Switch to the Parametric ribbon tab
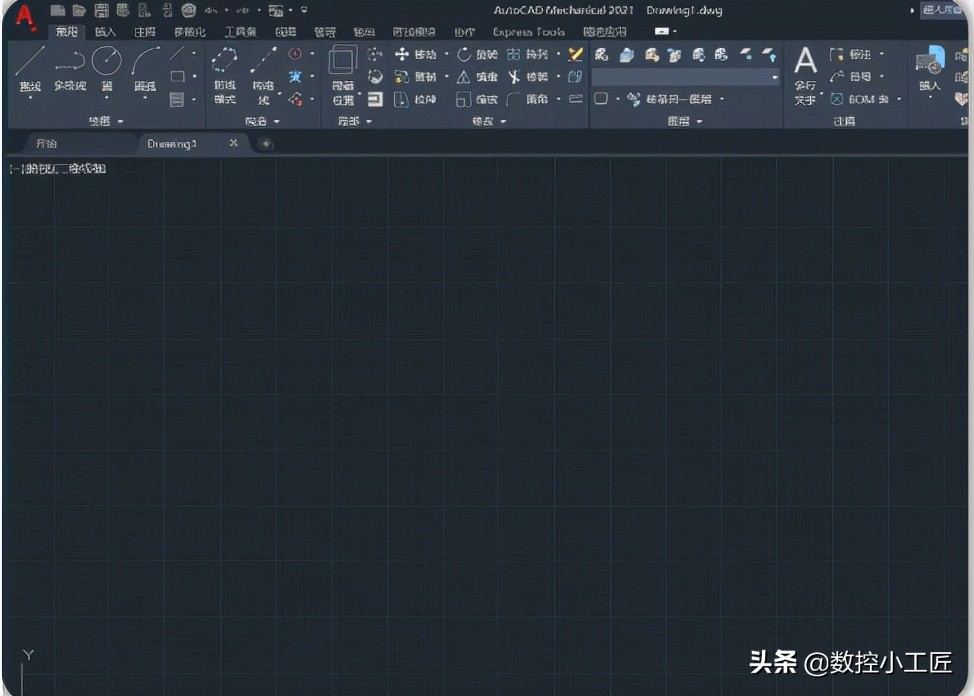 [x=189, y=31]
